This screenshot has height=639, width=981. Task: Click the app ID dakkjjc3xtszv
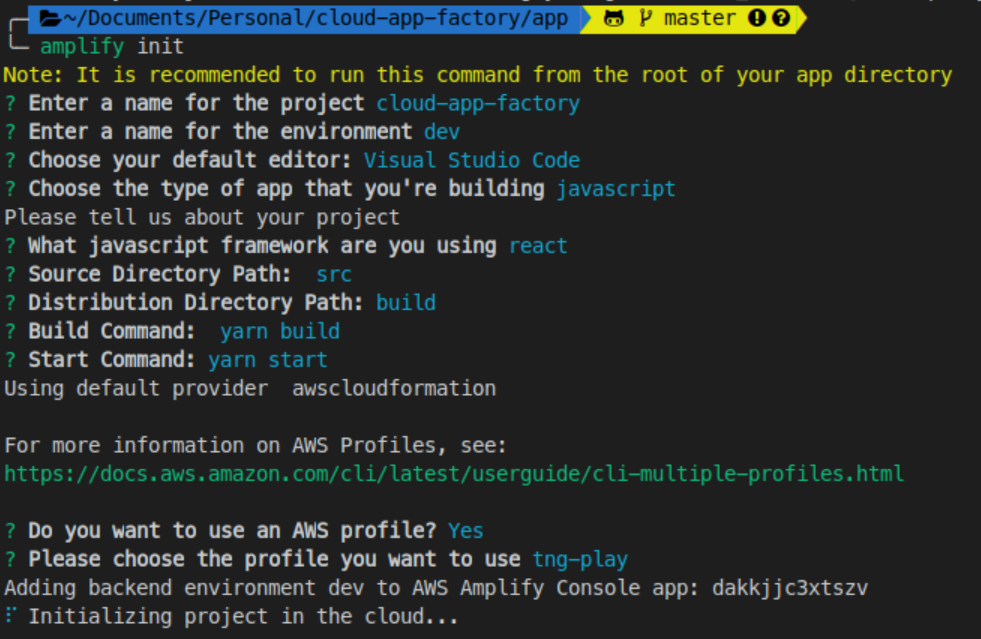tap(790, 588)
